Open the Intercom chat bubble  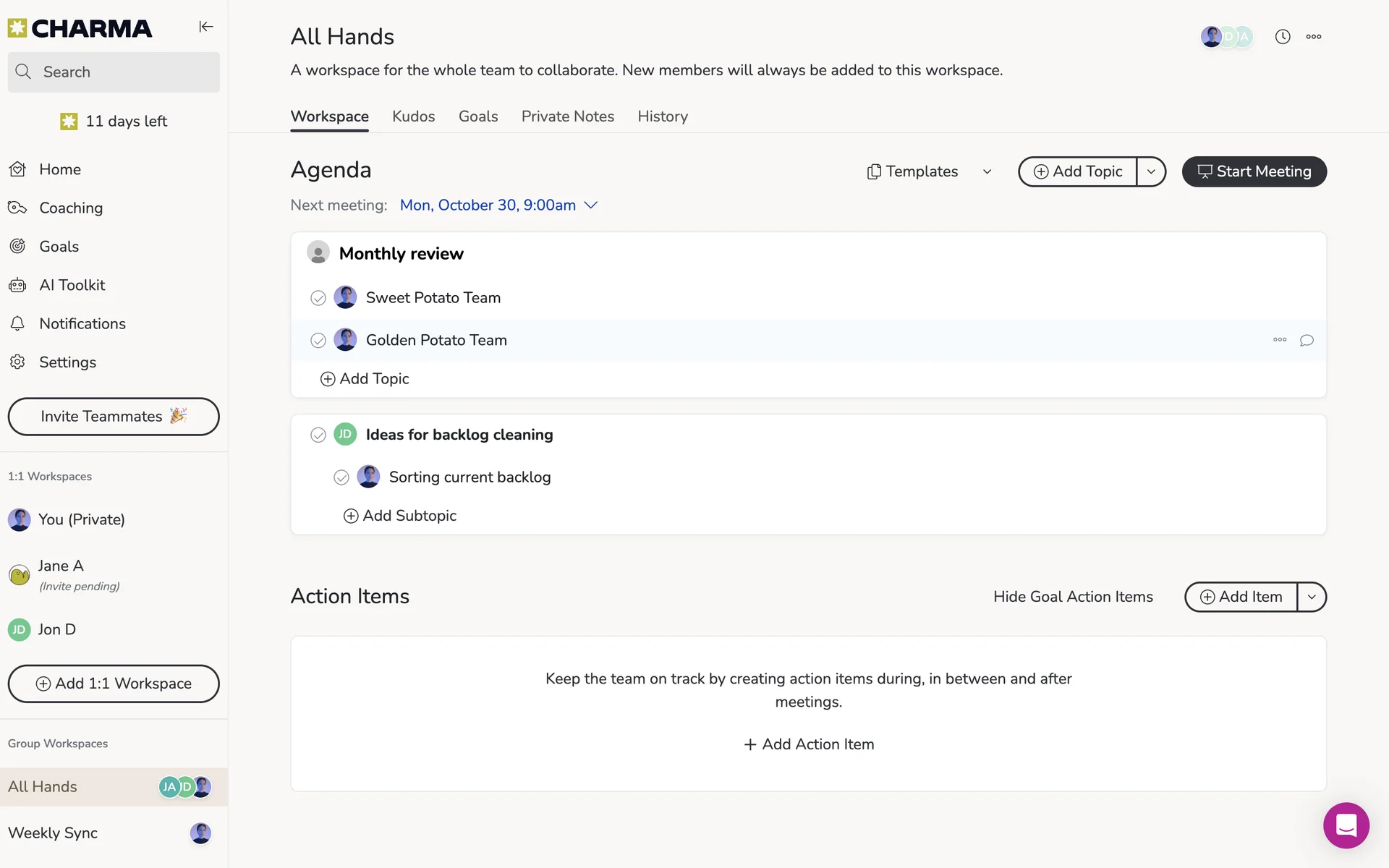[x=1346, y=825]
